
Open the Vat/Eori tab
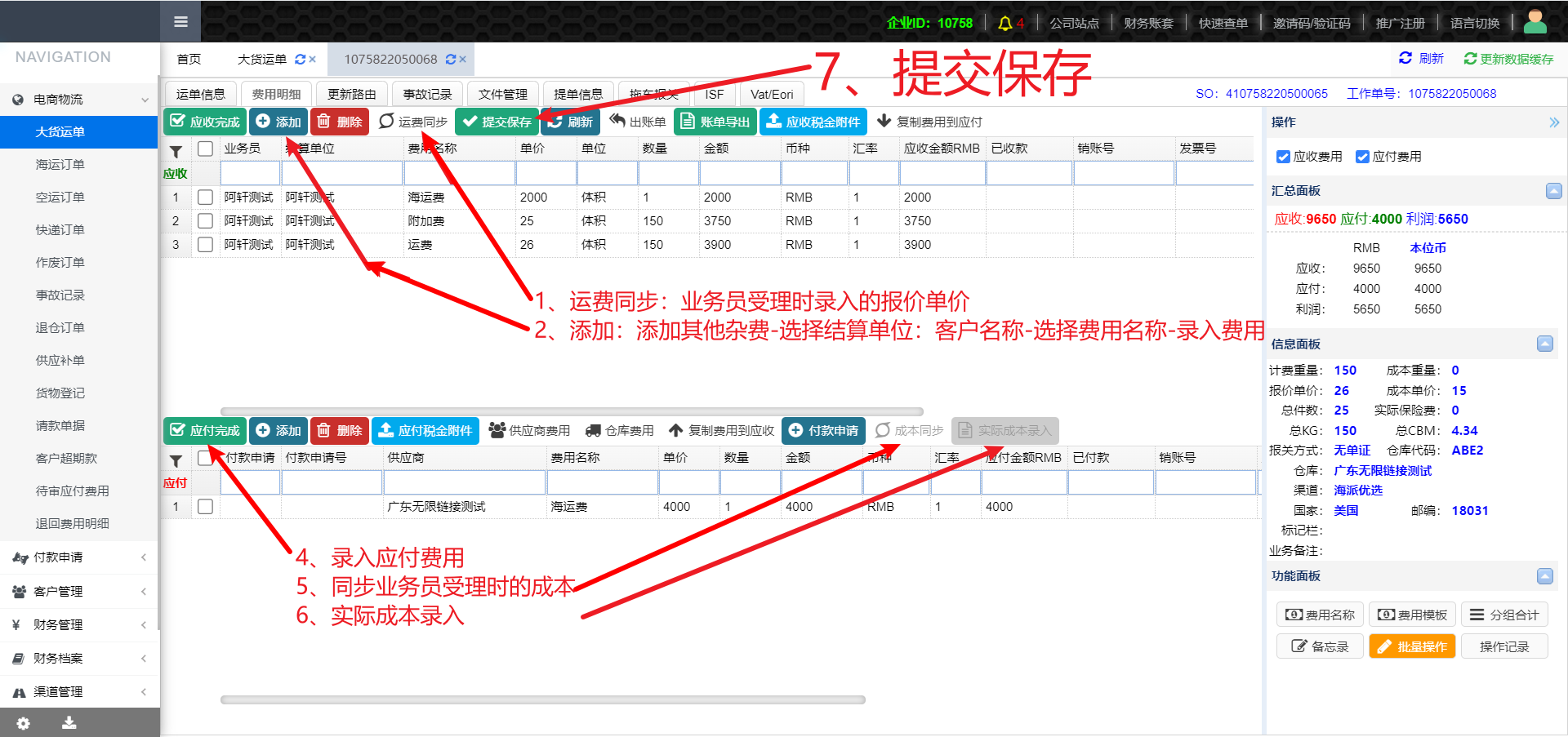click(772, 94)
